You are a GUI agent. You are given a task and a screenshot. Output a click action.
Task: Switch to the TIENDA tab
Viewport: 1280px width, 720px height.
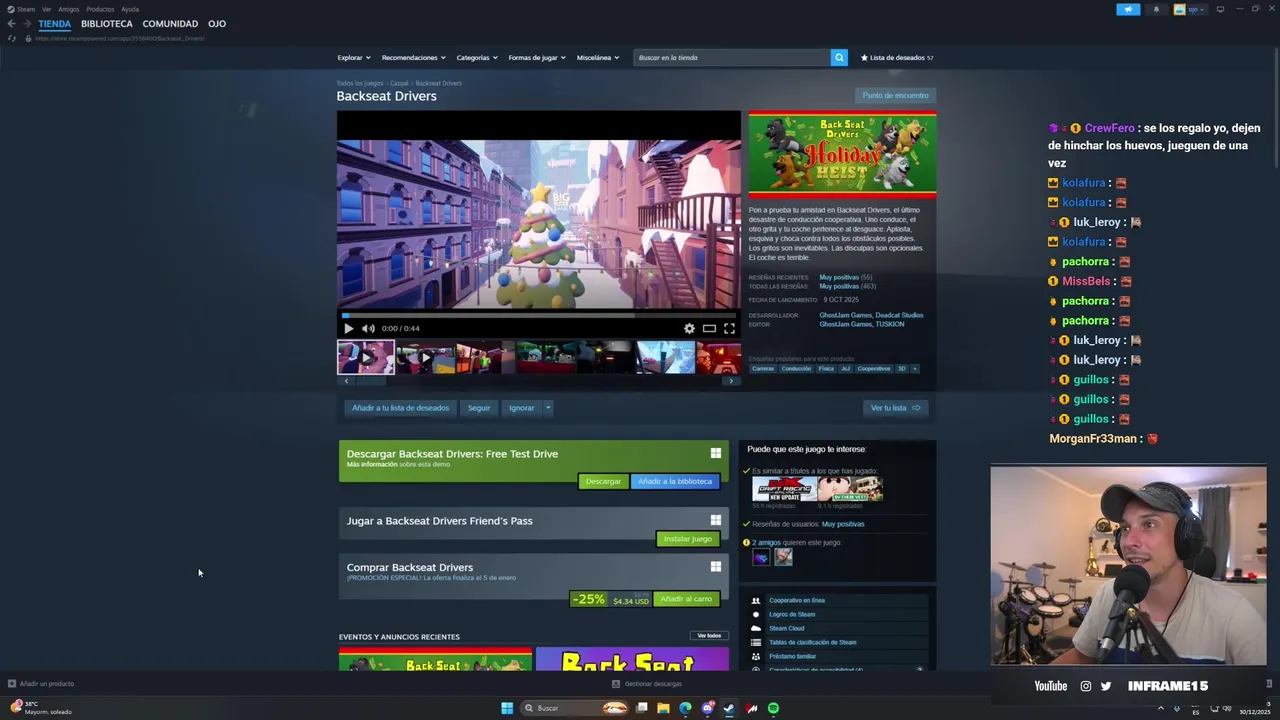click(x=55, y=24)
